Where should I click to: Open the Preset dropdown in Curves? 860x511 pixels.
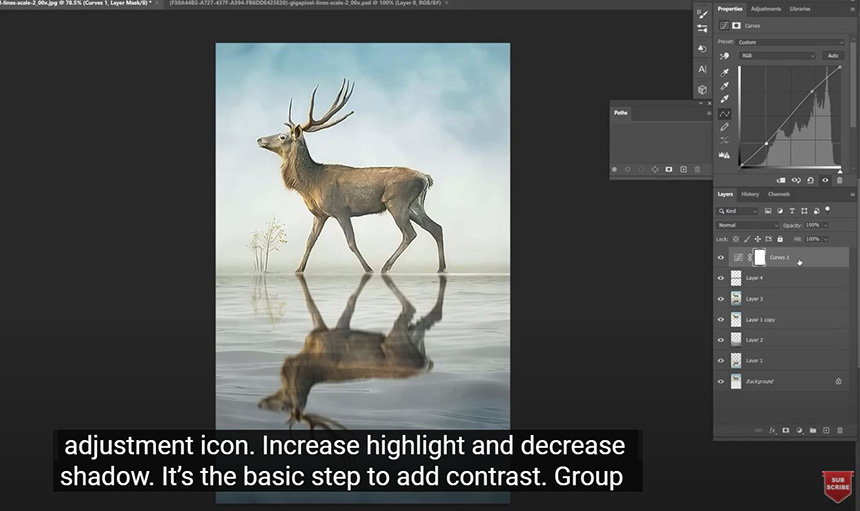[x=790, y=42]
